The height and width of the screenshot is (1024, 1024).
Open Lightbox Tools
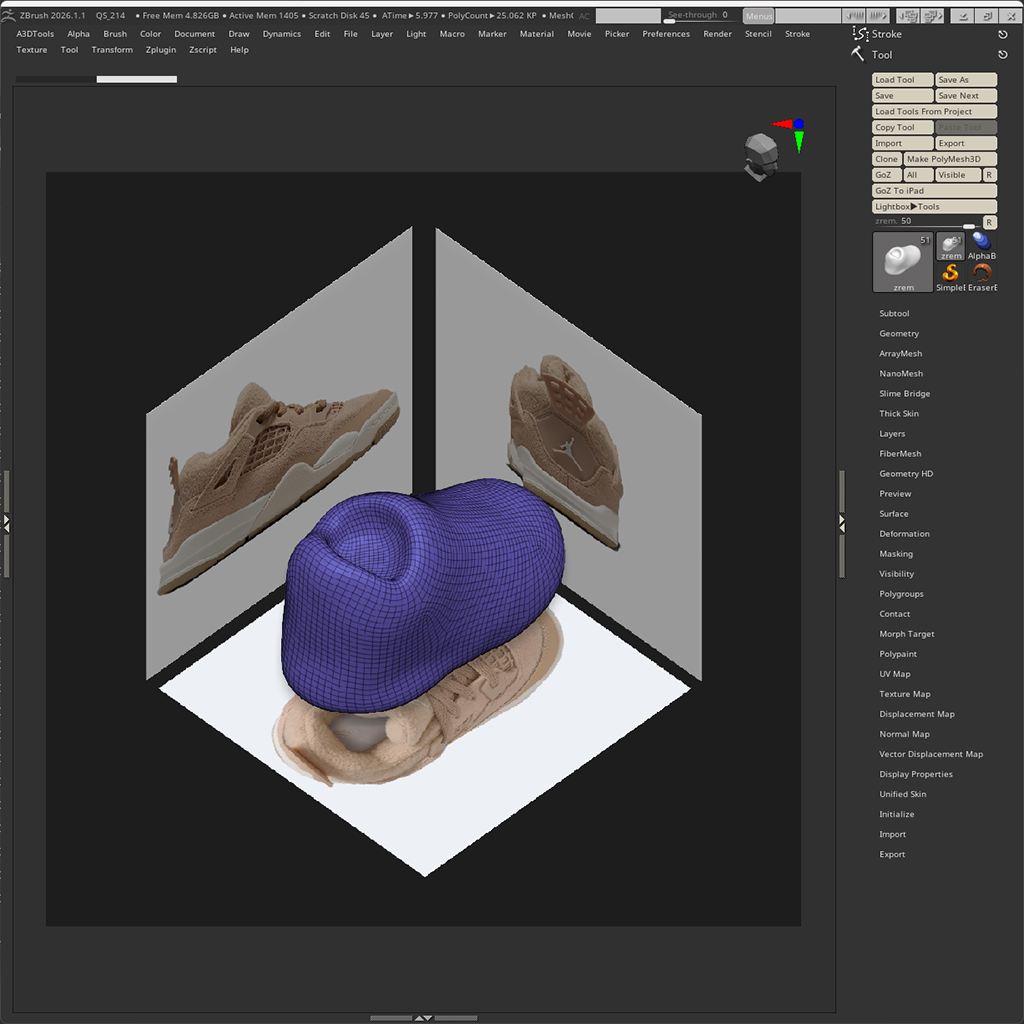935,207
